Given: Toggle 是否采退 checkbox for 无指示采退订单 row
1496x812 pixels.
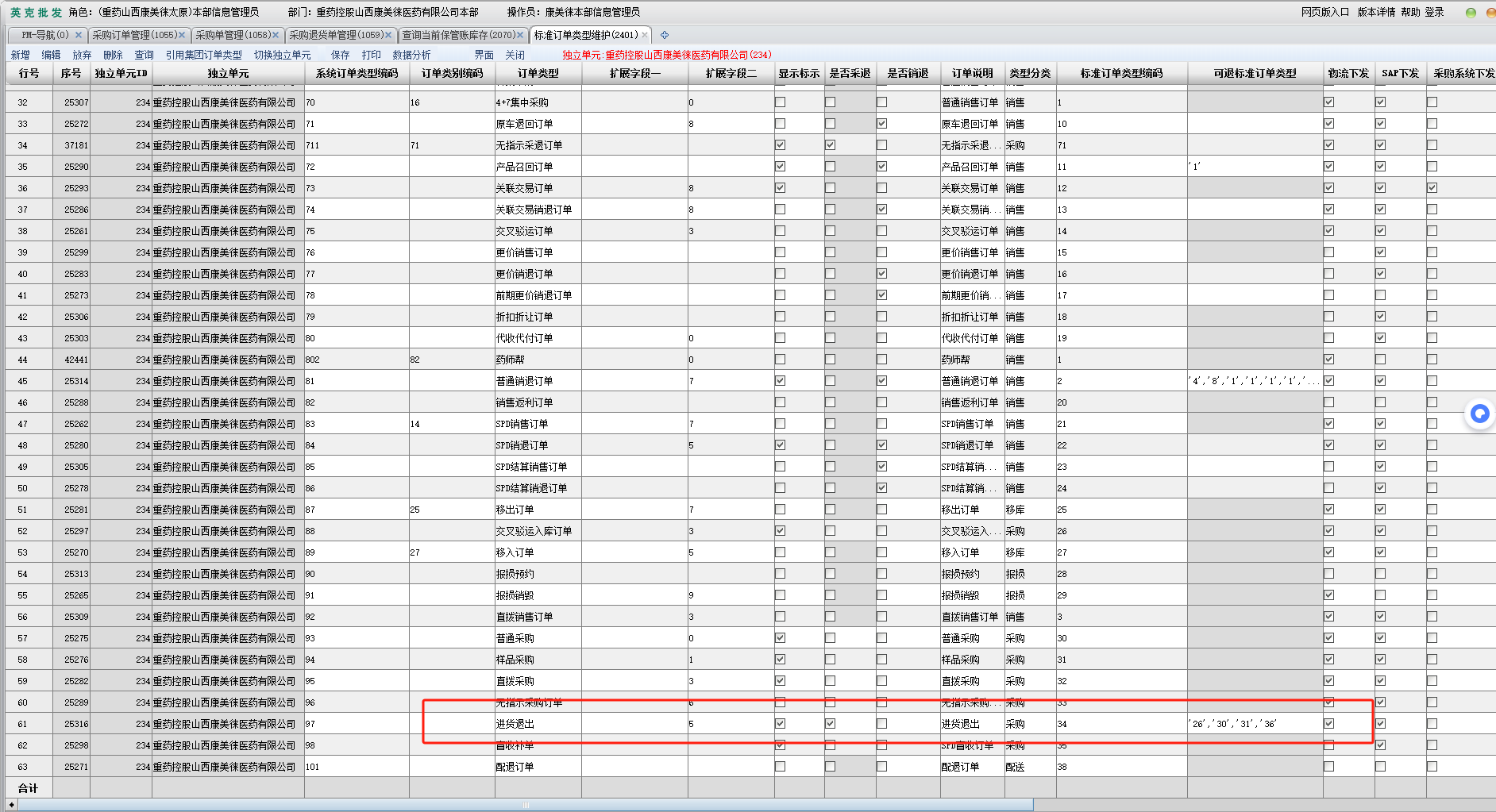Looking at the screenshot, I should (830, 145).
